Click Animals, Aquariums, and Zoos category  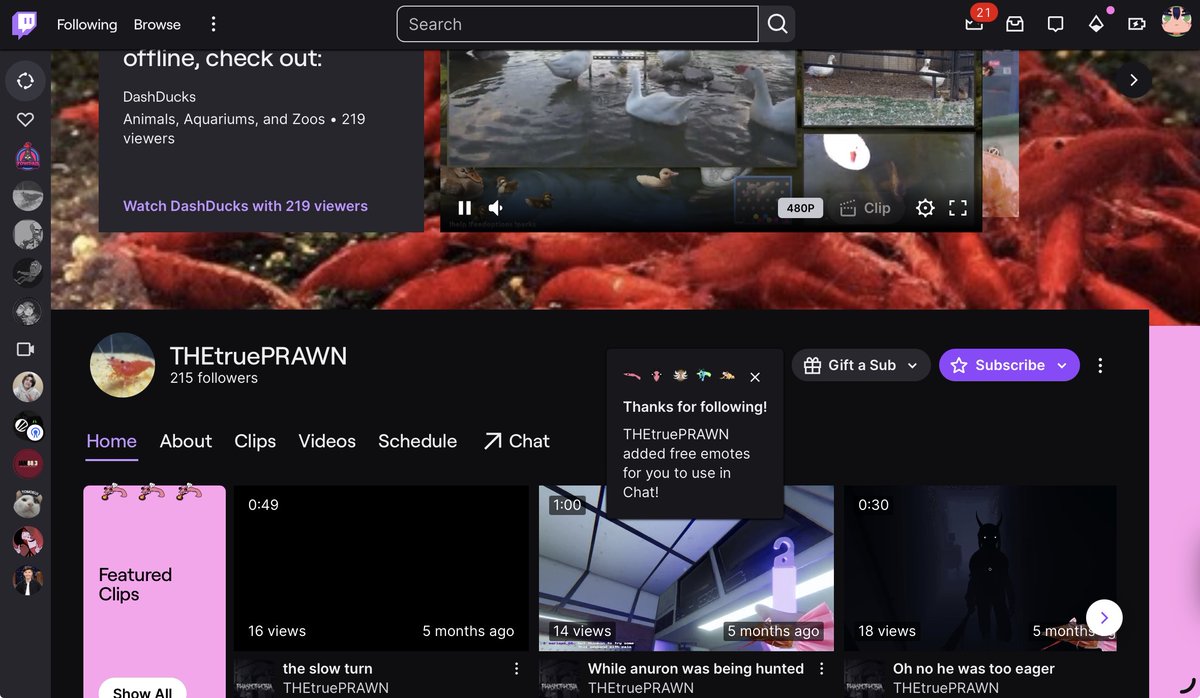click(224, 119)
